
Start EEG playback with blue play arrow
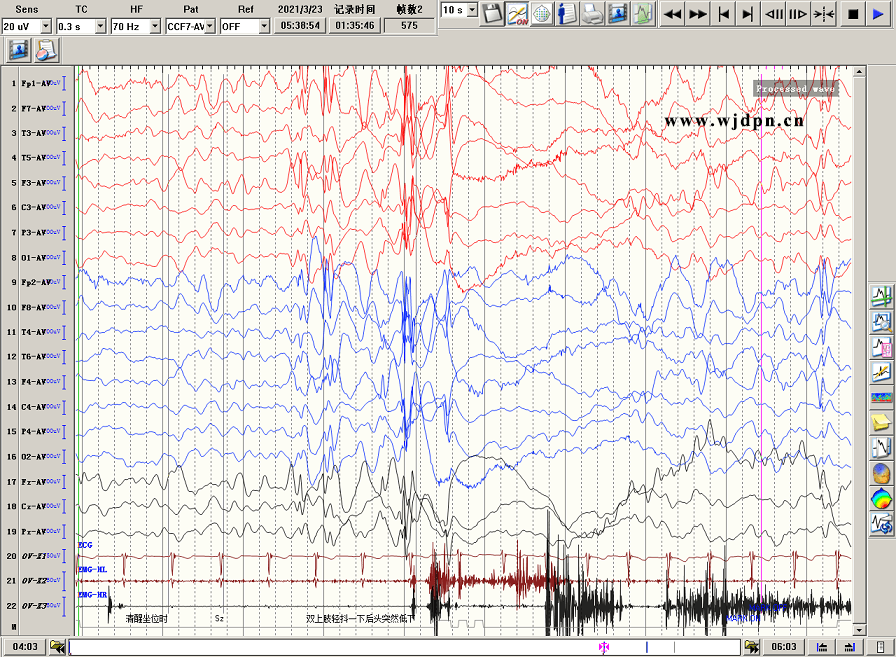coord(879,13)
